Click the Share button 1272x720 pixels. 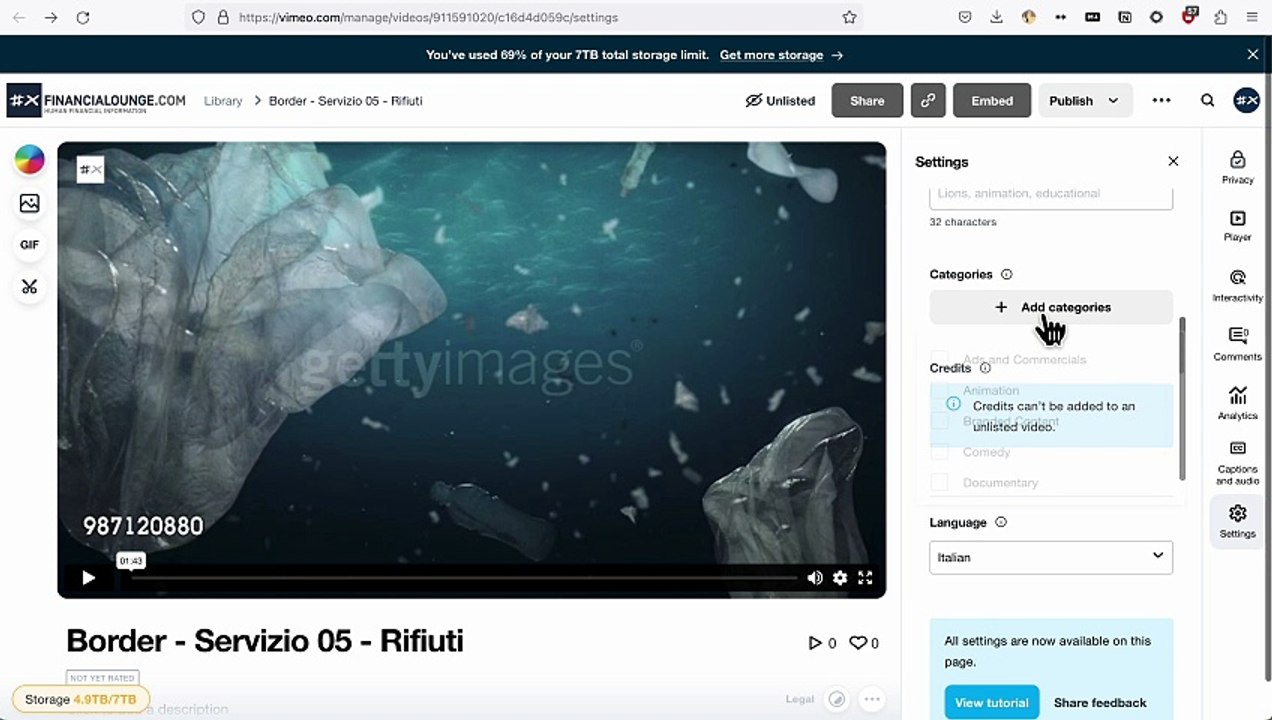click(x=867, y=100)
